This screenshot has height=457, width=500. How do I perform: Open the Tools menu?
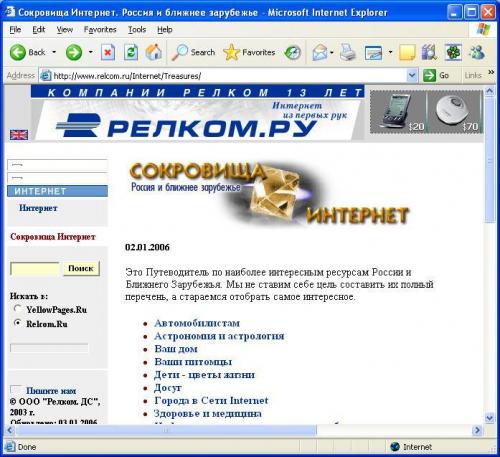[137, 30]
